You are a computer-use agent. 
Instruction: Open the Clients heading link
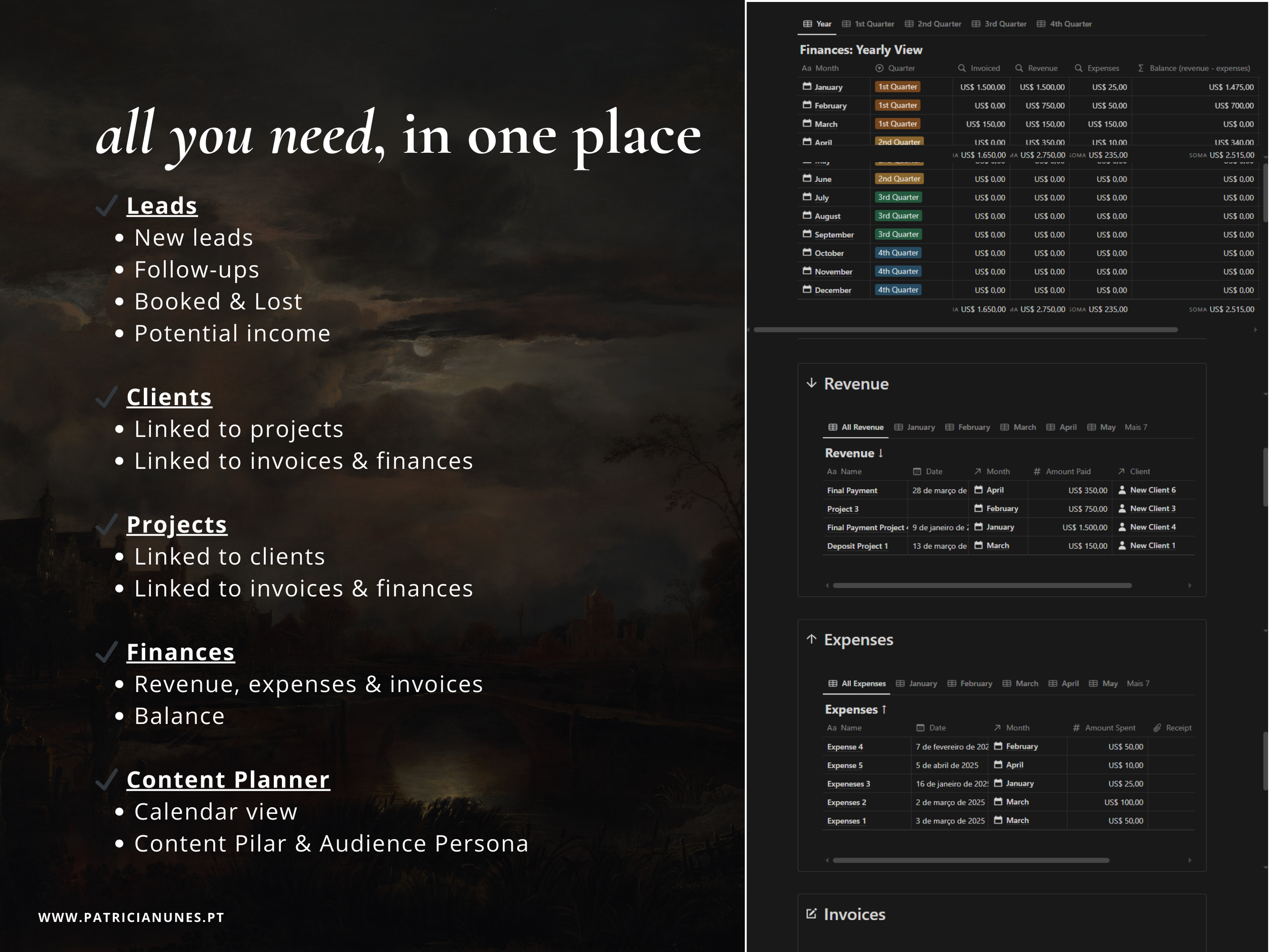169,397
